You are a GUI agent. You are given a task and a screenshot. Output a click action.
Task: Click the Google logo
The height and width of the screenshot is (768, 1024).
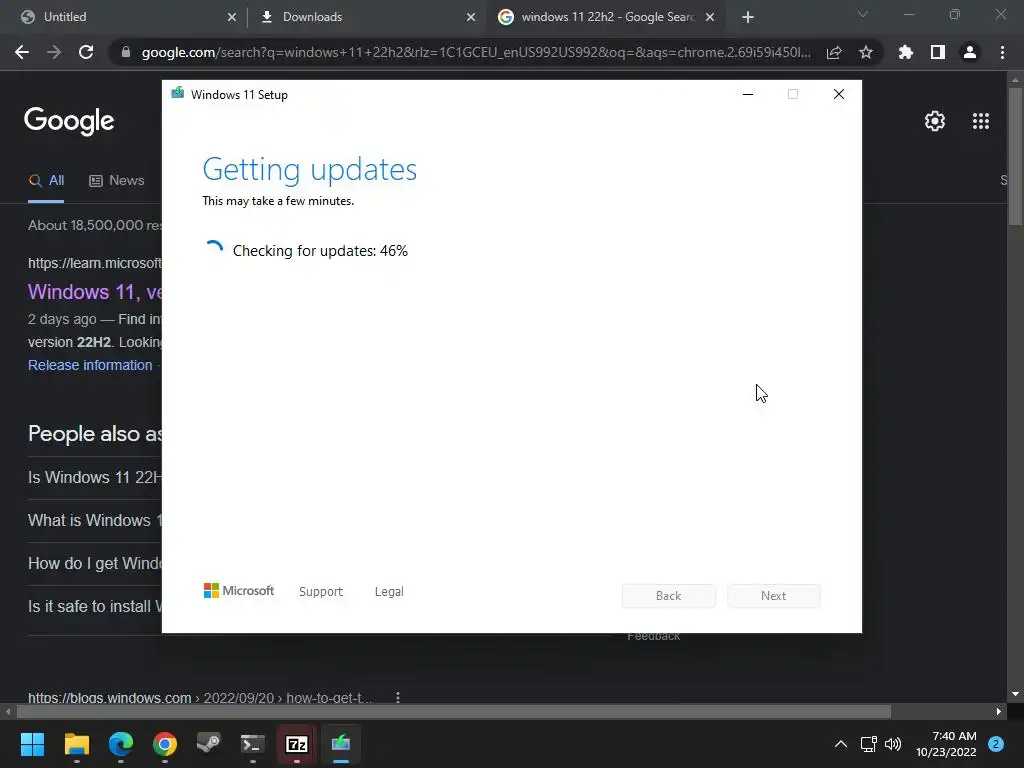pos(69,121)
